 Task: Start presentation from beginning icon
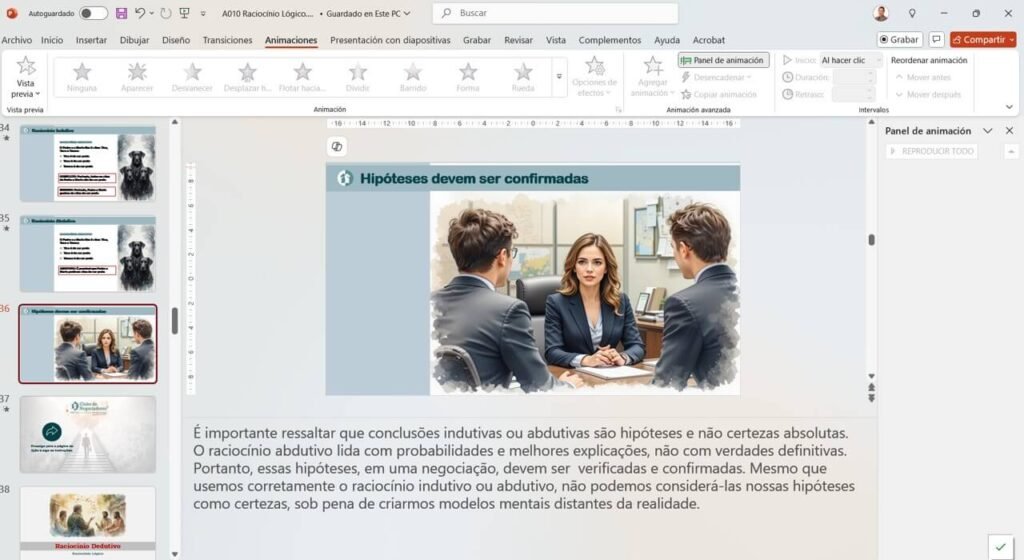(x=185, y=13)
